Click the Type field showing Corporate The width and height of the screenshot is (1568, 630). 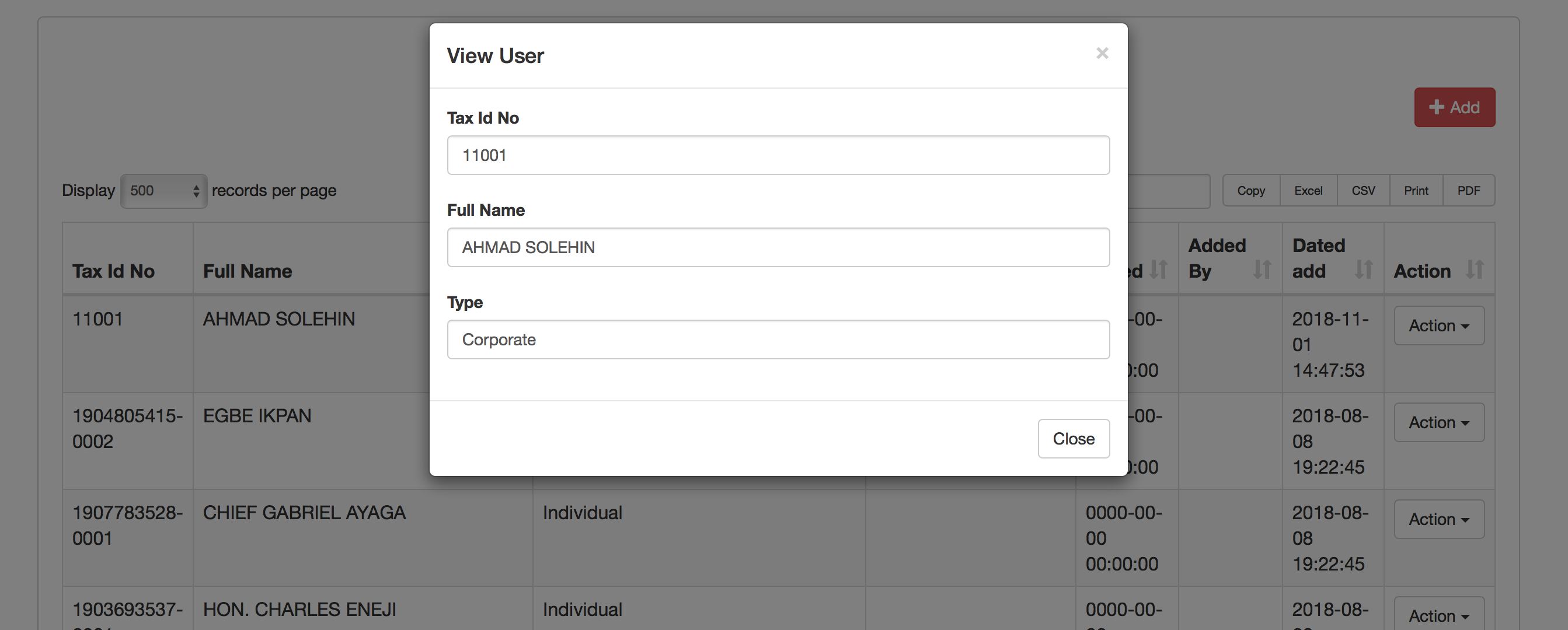778,339
